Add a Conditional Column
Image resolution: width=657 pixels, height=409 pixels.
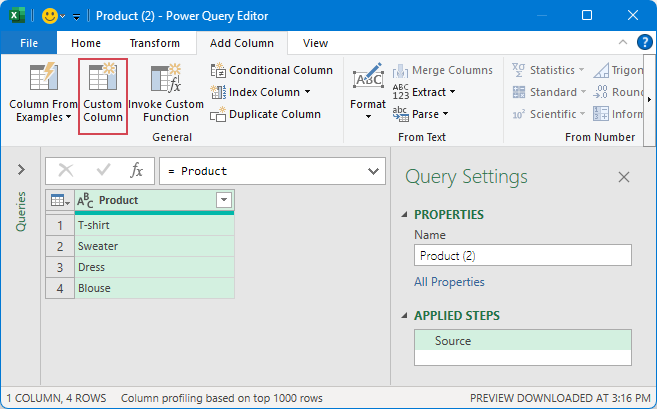[x=272, y=70]
